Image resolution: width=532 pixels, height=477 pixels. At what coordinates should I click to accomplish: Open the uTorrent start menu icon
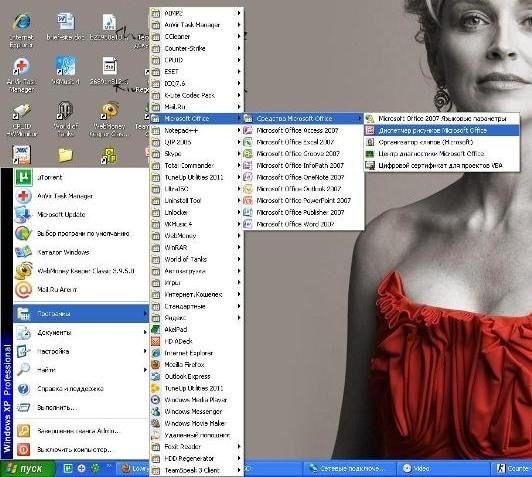point(23,177)
